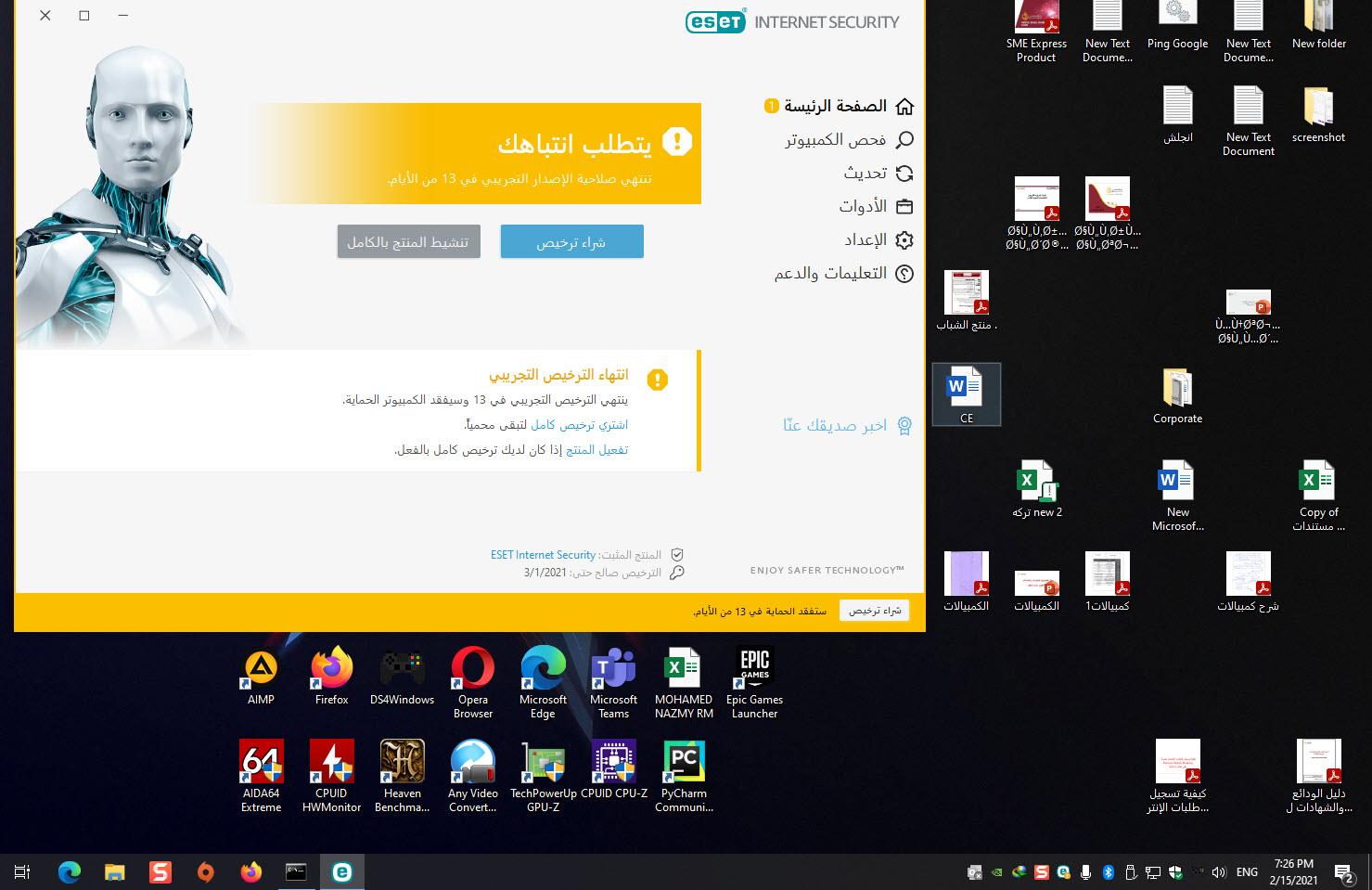Image resolution: width=1372 pixels, height=890 pixels.
Task: Click the buy full license link
Action: tap(579, 424)
